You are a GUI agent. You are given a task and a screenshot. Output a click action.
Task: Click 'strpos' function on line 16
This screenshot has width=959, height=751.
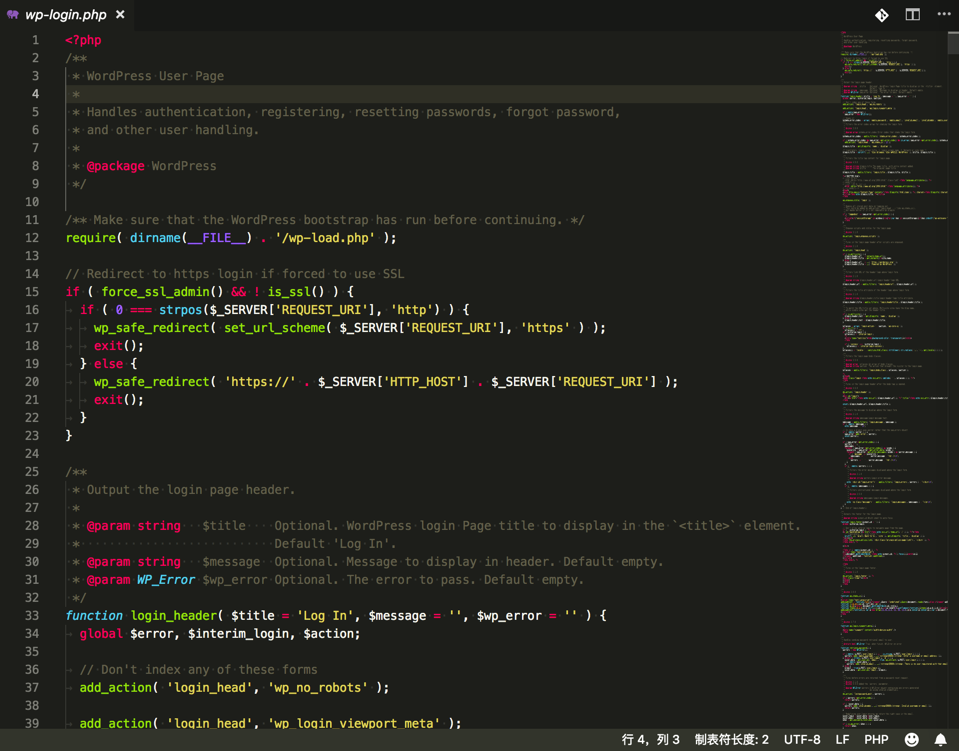click(180, 309)
